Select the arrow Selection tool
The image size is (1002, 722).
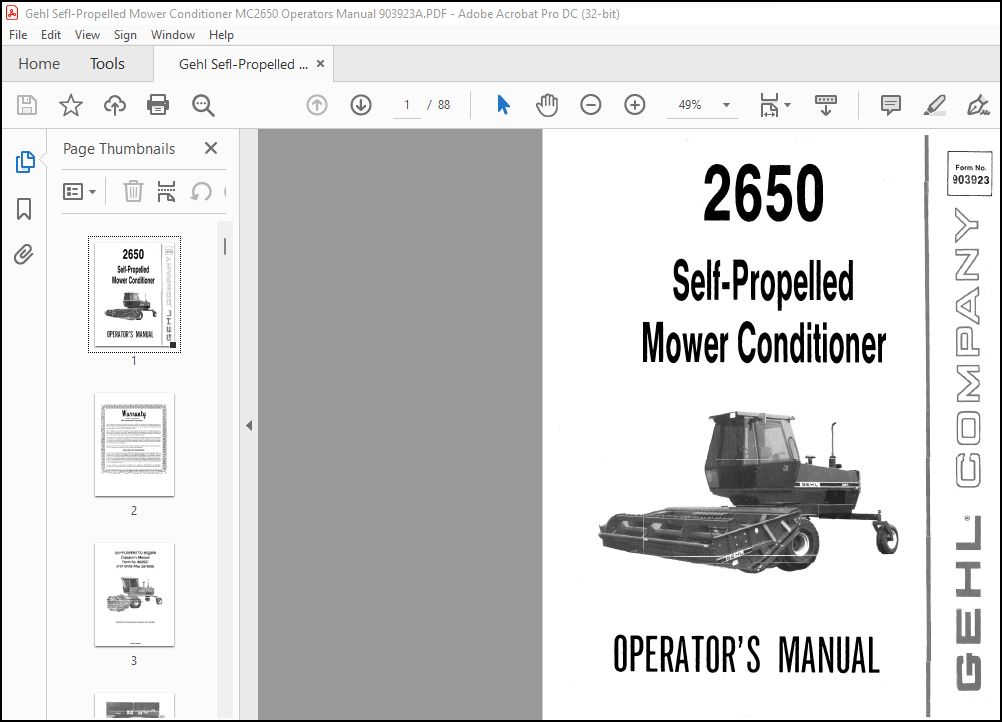tap(504, 105)
